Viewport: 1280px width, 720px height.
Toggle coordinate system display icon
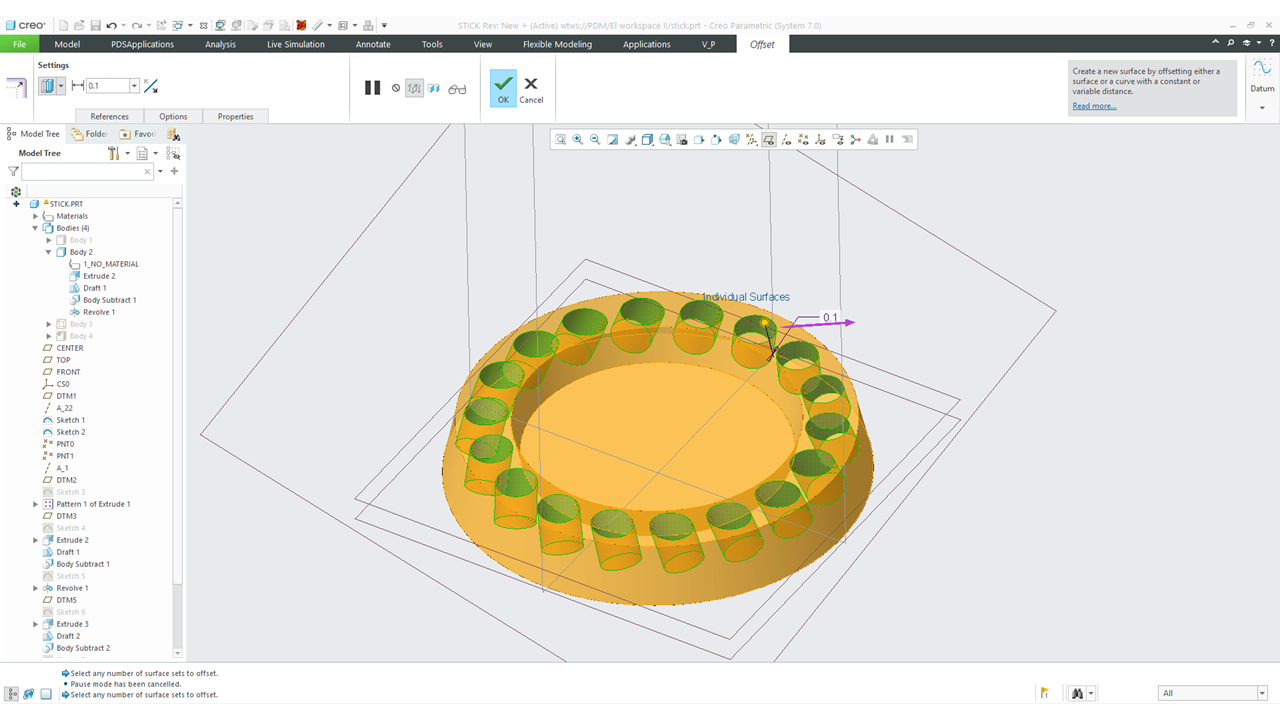point(820,140)
